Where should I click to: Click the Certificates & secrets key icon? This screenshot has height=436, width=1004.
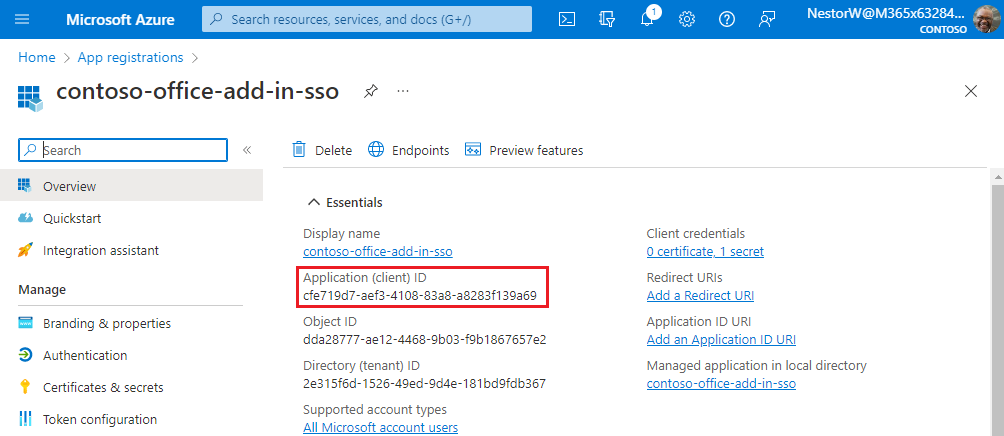click(25, 387)
